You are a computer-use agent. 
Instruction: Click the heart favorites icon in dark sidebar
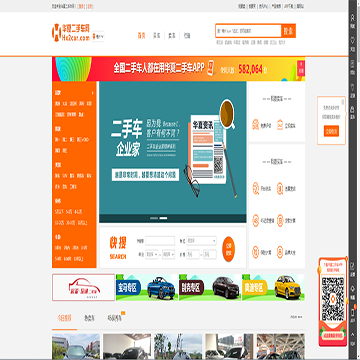click(x=353, y=40)
